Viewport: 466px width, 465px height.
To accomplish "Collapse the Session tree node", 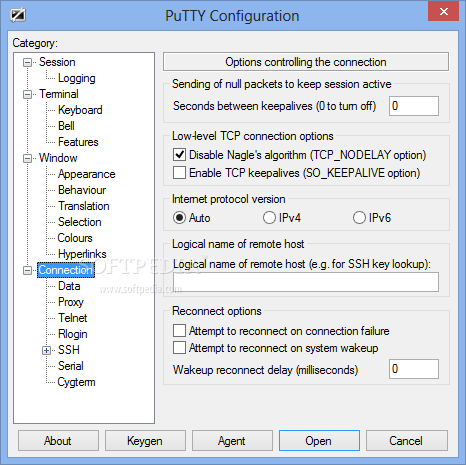I will [x=27, y=62].
